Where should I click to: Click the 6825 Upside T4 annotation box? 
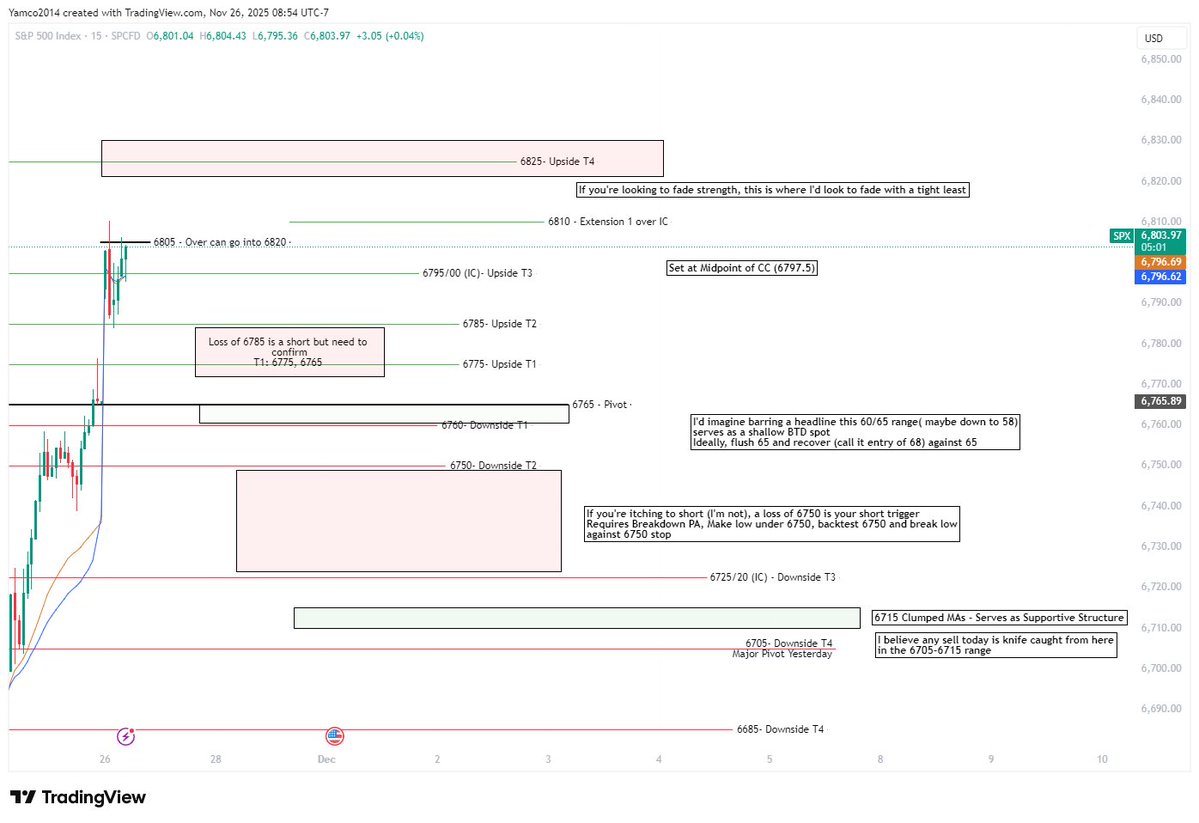[x=382, y=158]
